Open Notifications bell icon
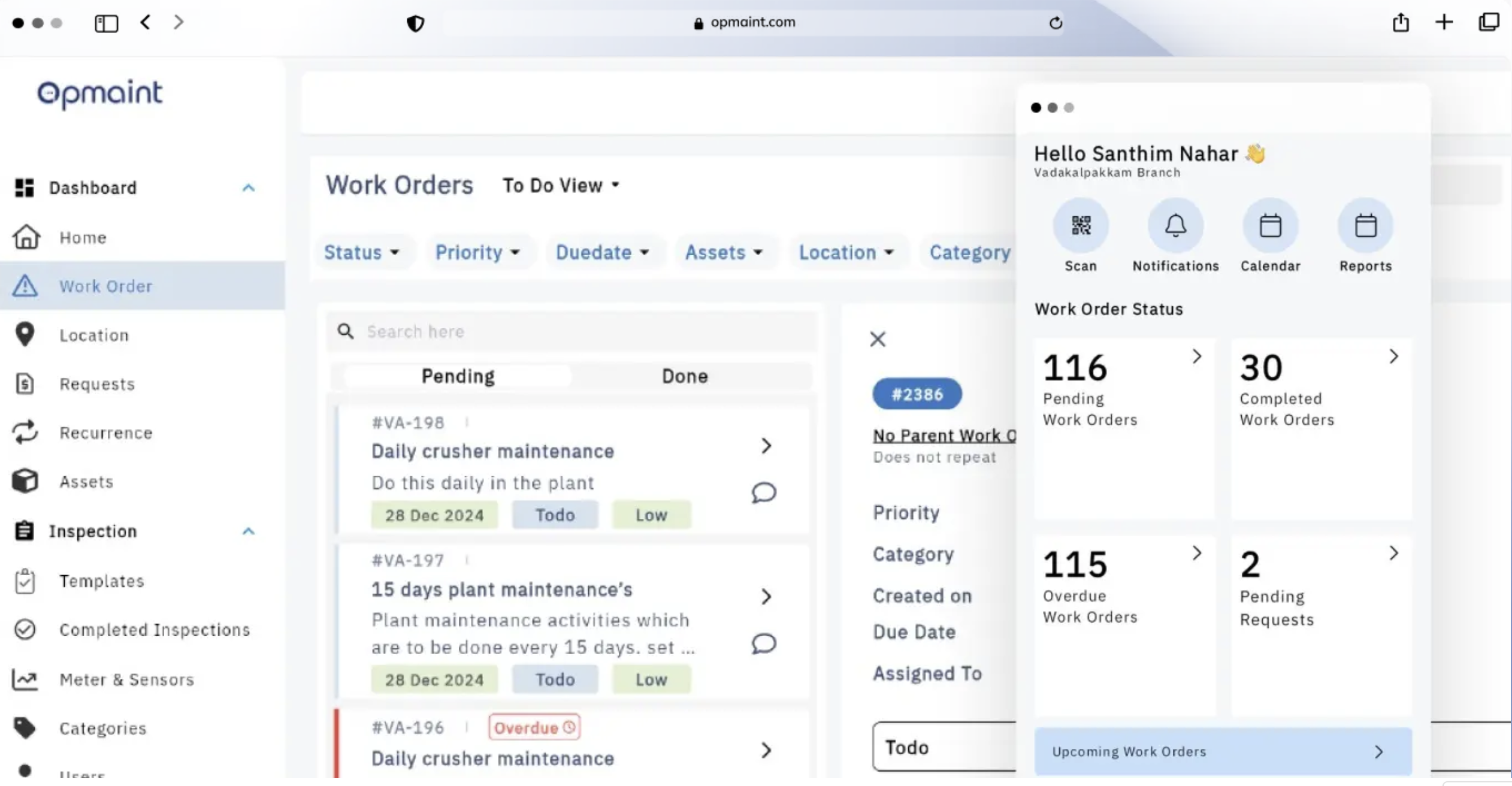Viewport: 1512px width, 786px height. coord(1175,226)
